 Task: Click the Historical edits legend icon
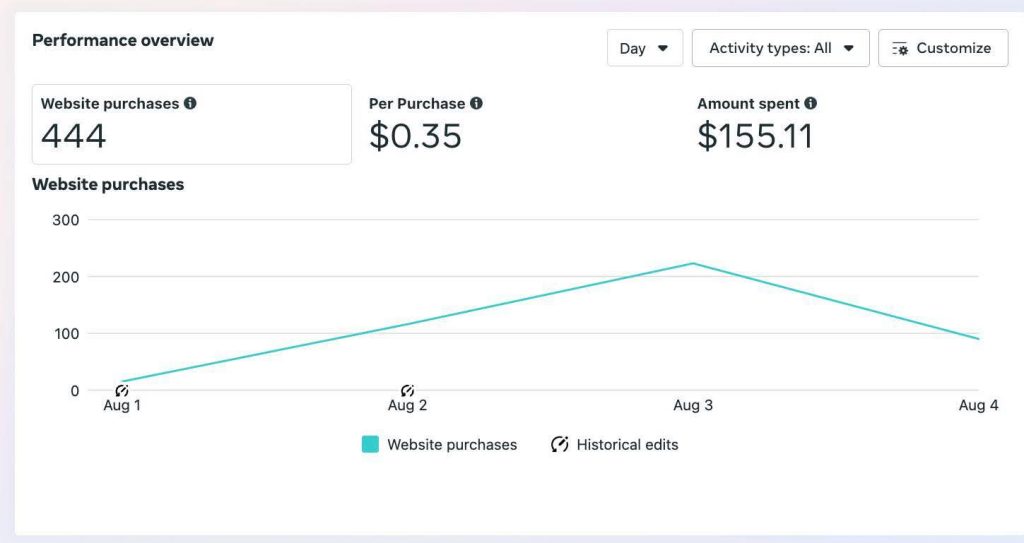tap(560, 444)
